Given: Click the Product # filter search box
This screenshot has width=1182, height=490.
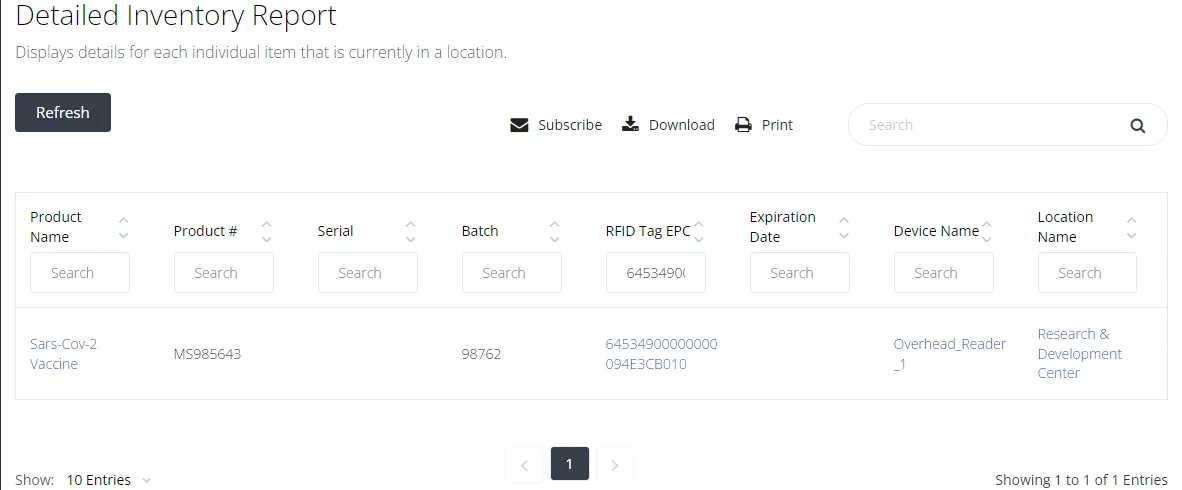Looking at the screenshot, I should pos(224,273).
